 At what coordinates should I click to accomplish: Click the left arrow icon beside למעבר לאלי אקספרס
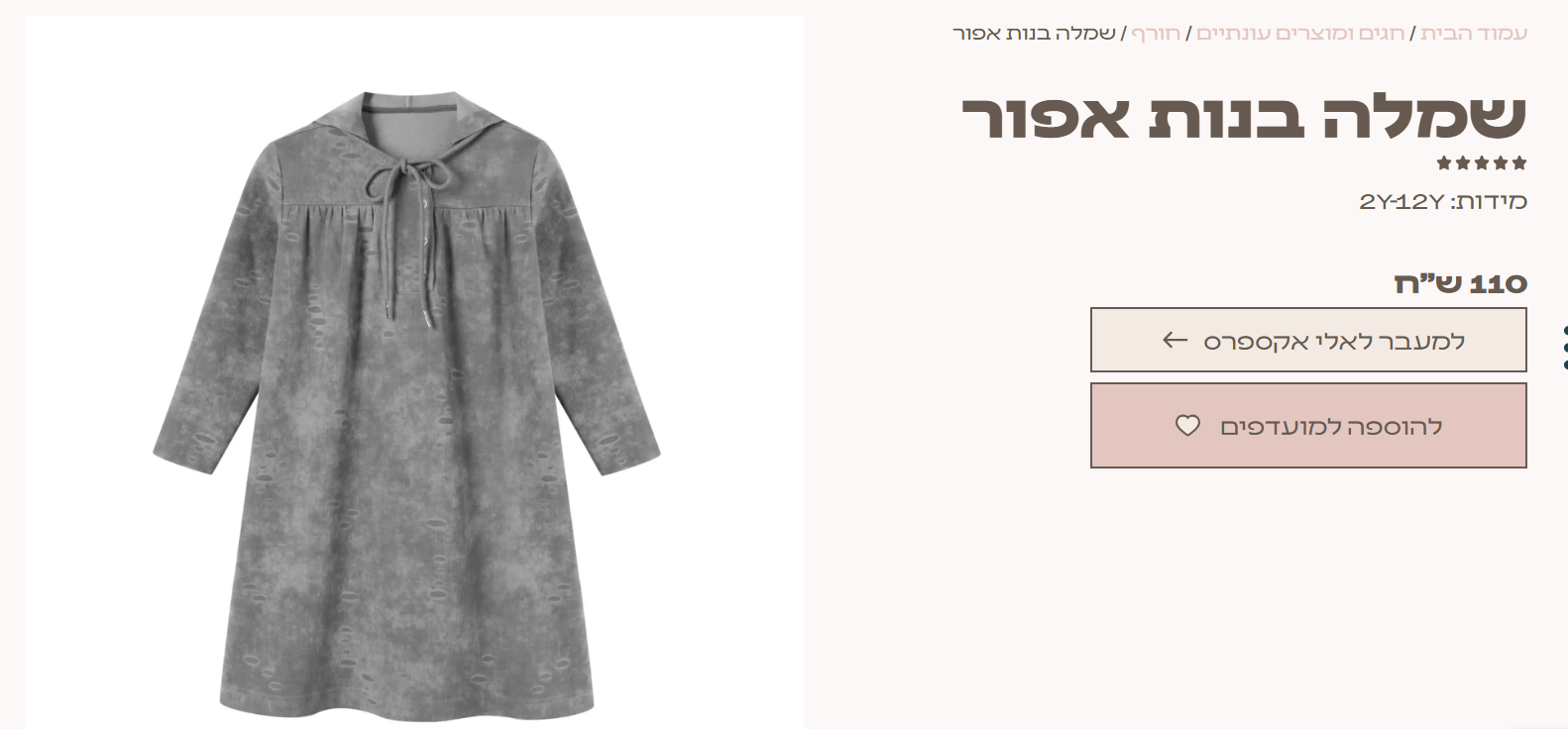tap(1175, 341)
